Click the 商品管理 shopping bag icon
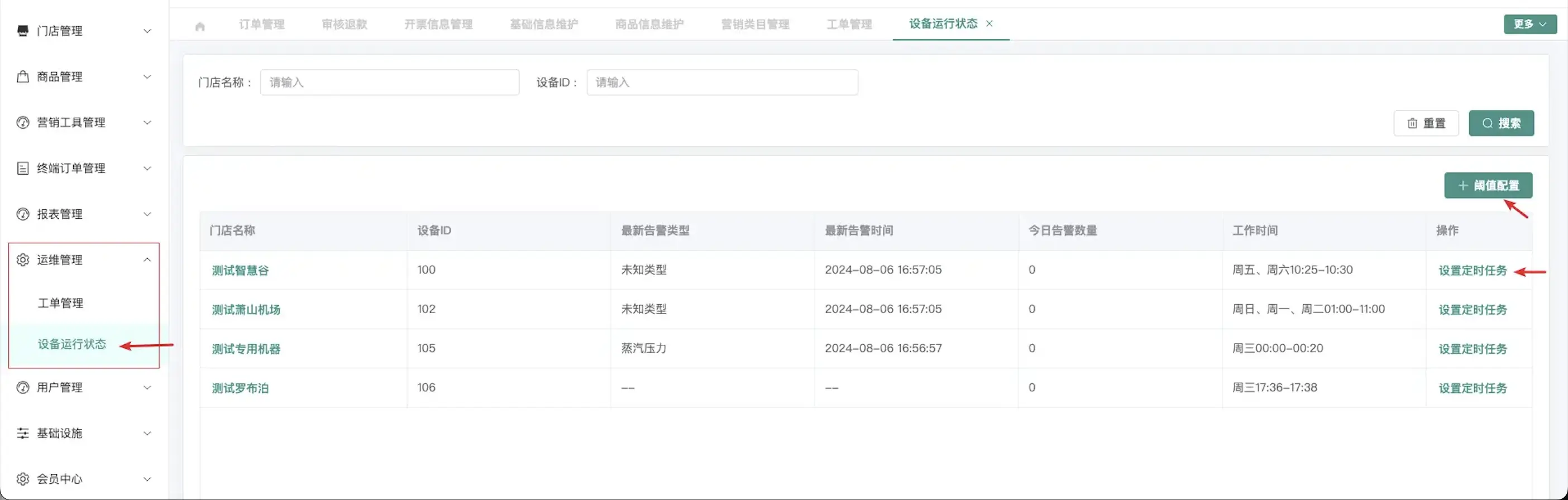The width and height of the screenshot is (1568, 500). click(22, 76)
